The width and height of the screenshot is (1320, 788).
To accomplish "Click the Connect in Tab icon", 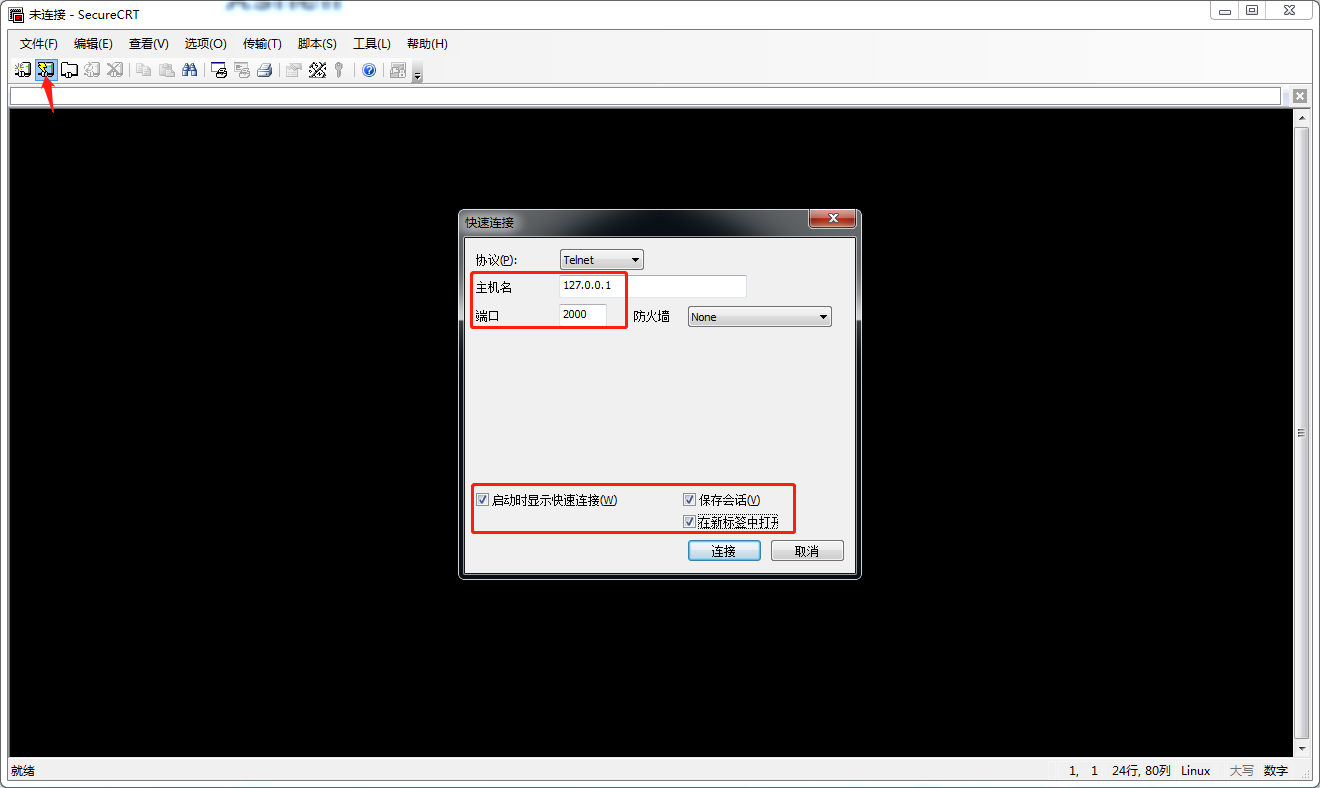I will pyautogui.click(x=69, y=69).
